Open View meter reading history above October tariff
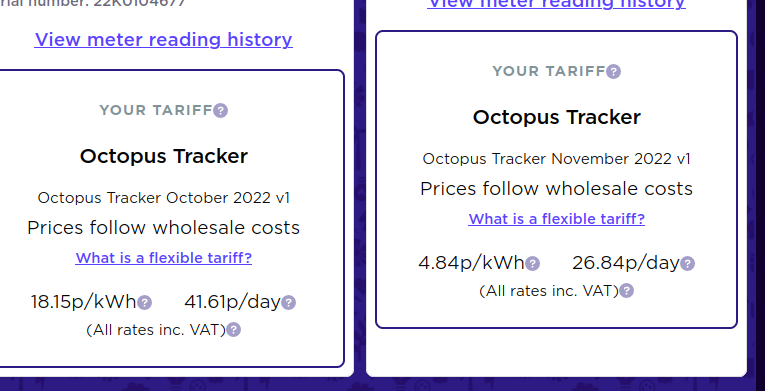765x391 pixels. click(163, 40)
